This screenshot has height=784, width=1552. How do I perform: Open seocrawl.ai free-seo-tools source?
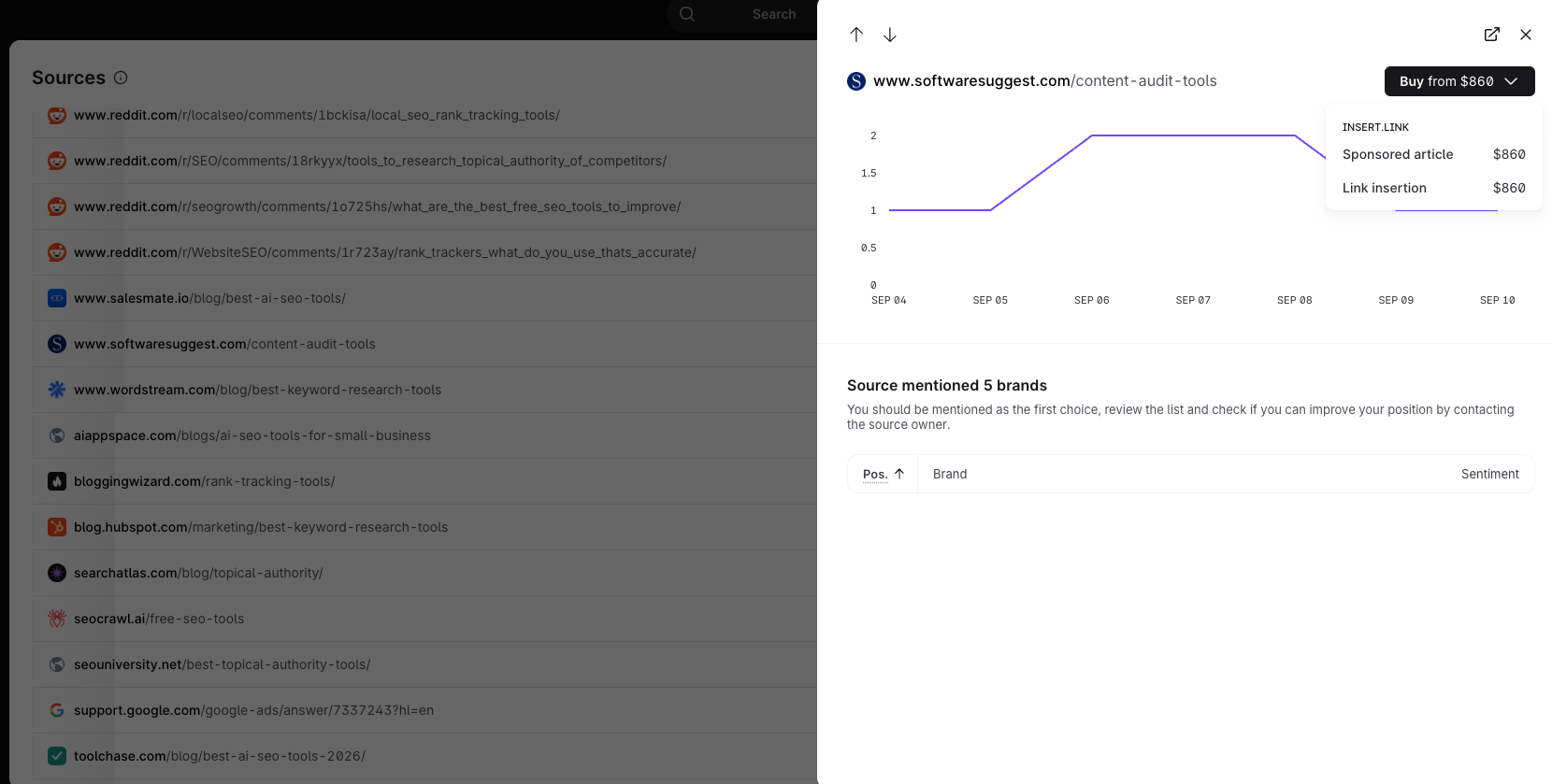point(159,619)
